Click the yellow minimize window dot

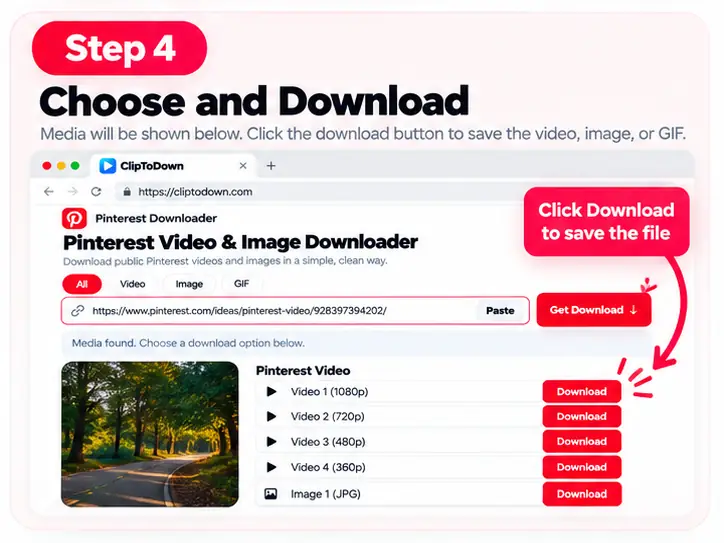pos(61,166)
